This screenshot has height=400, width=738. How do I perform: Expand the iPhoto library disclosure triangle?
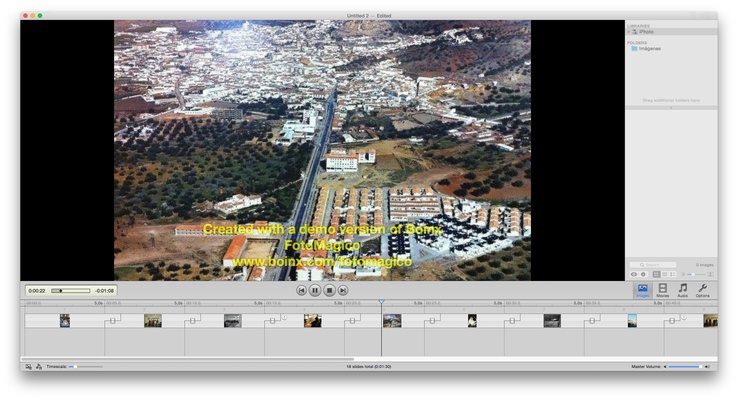coord(628,32)
